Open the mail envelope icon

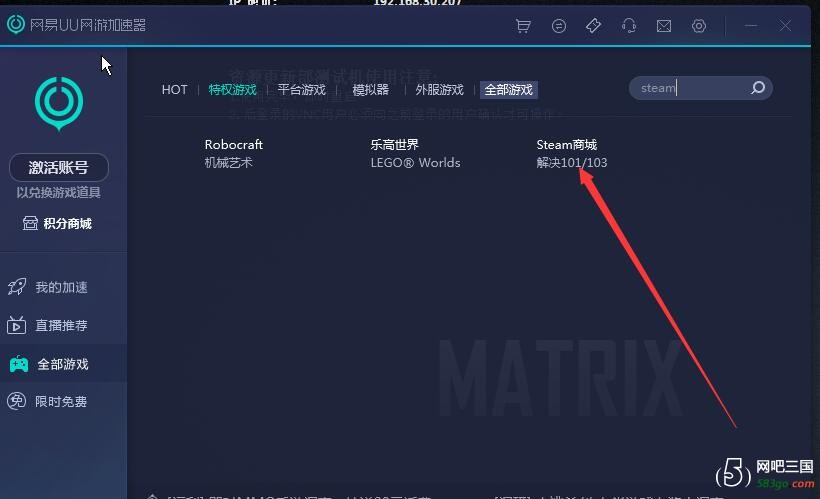pos(664,26)
